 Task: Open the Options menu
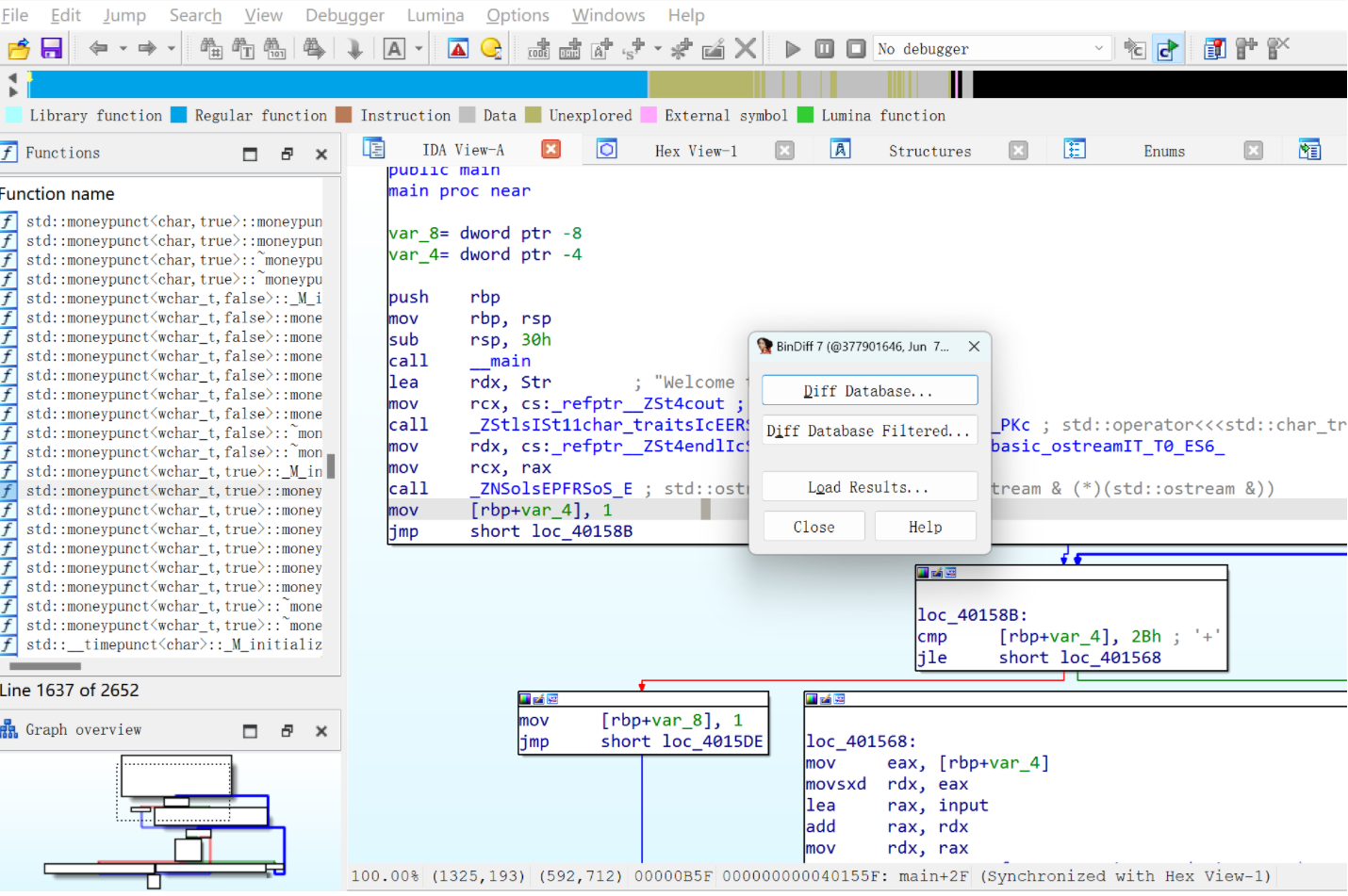tap(518, 15)
